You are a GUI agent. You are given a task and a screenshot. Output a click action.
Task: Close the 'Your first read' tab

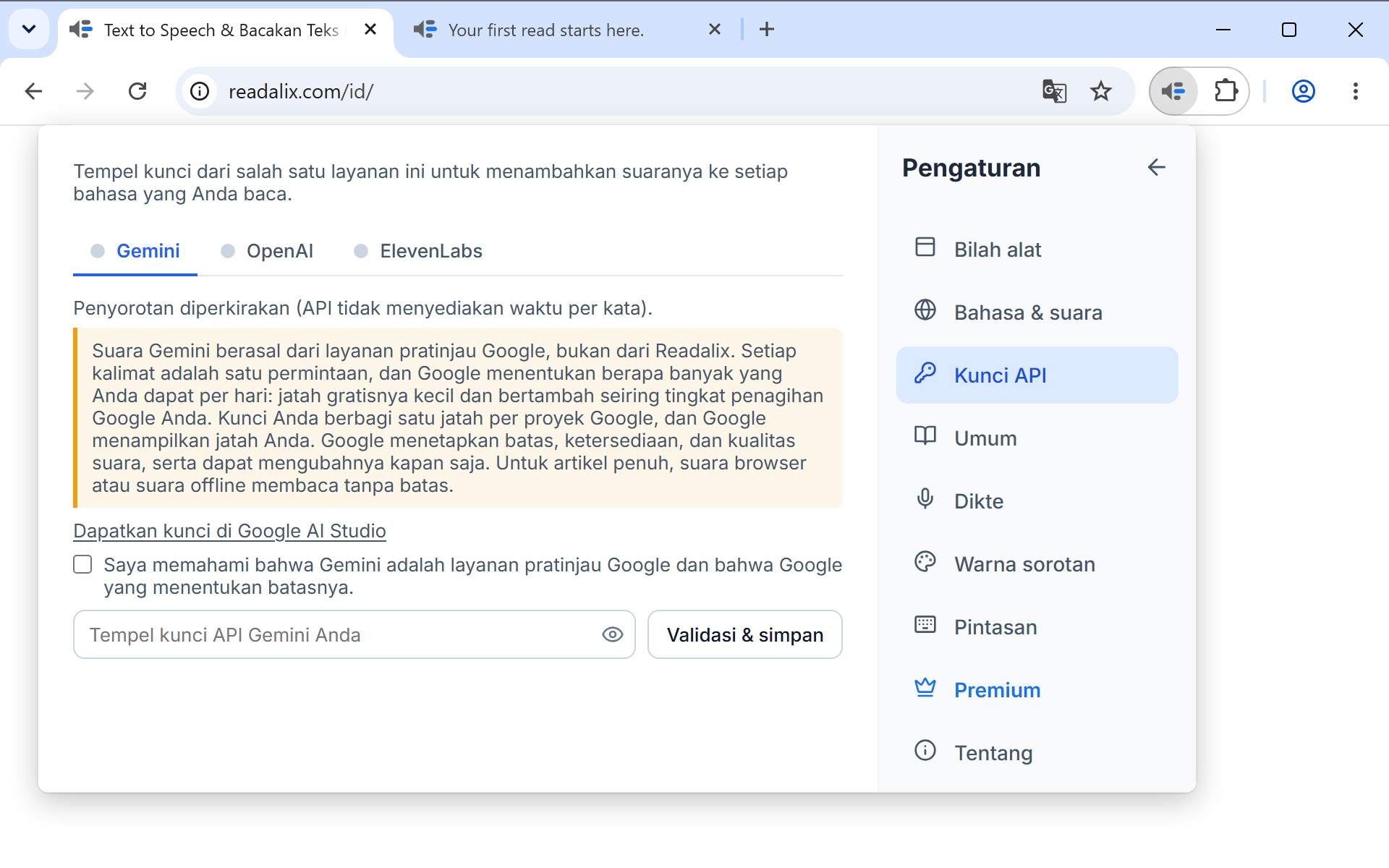pyautogui.click(x=715, y=30)
